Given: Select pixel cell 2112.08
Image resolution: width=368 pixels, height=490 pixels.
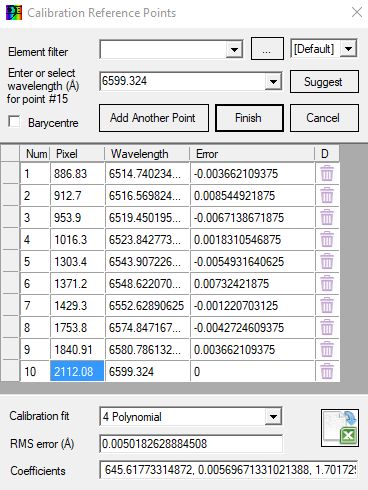Looking at the screenshot, I should [x=77, y=371].
